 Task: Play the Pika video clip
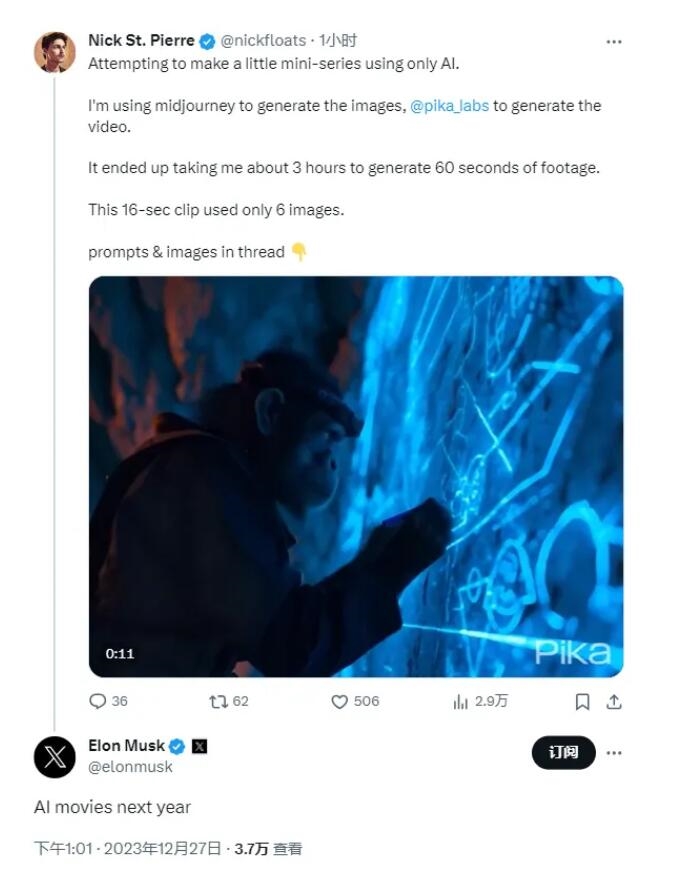click(355, 476)
